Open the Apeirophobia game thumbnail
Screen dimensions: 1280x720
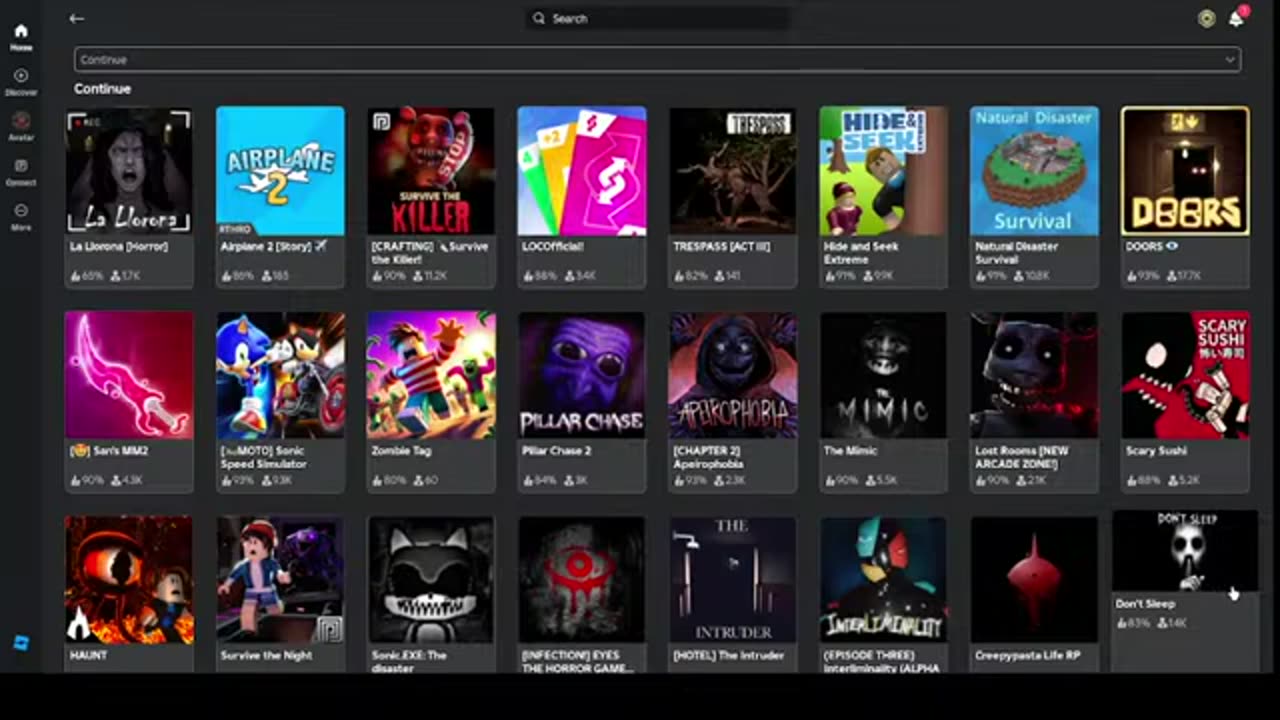click(733, 375)
